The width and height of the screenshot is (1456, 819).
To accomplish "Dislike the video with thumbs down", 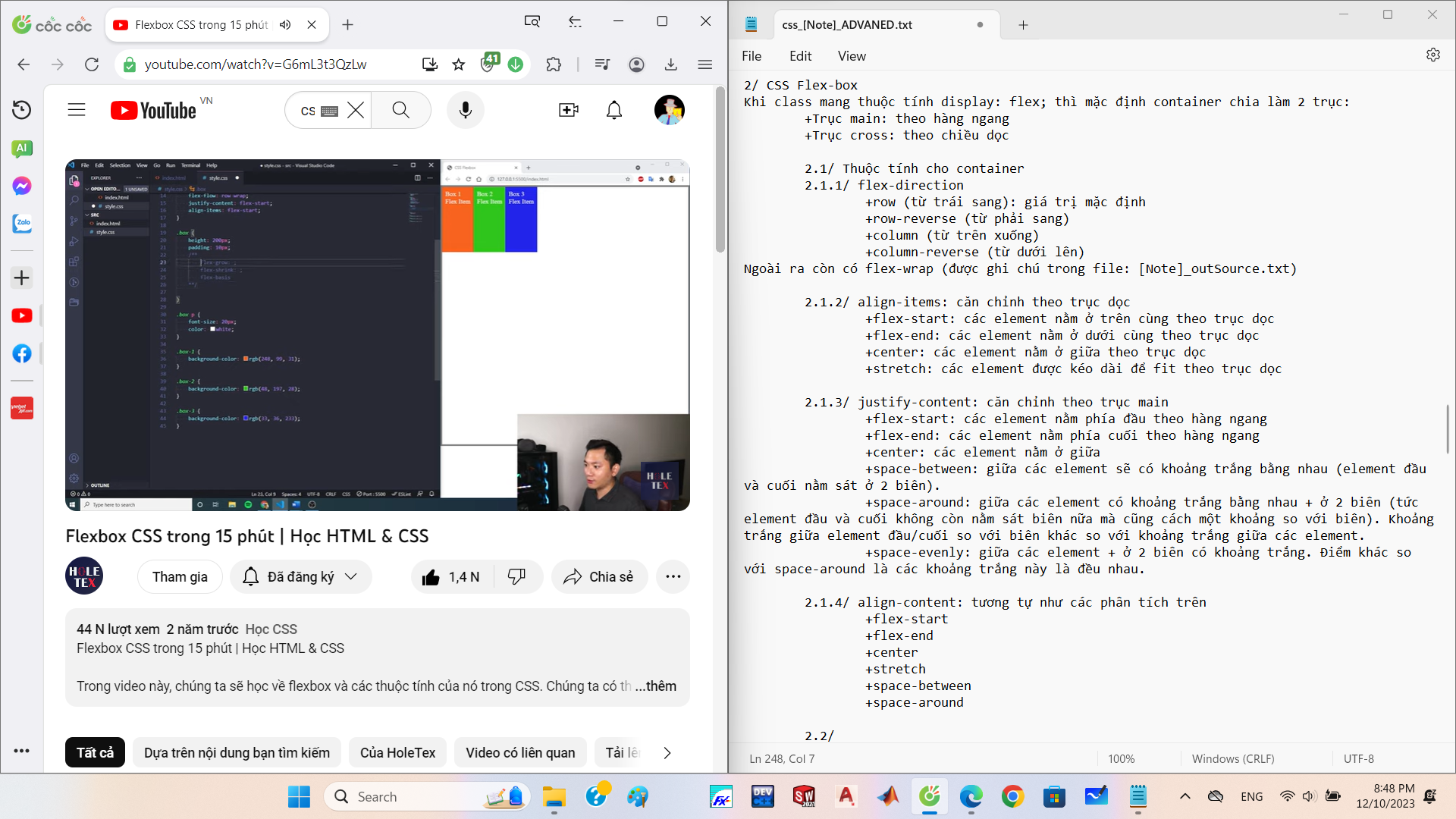I will (517, 577).
